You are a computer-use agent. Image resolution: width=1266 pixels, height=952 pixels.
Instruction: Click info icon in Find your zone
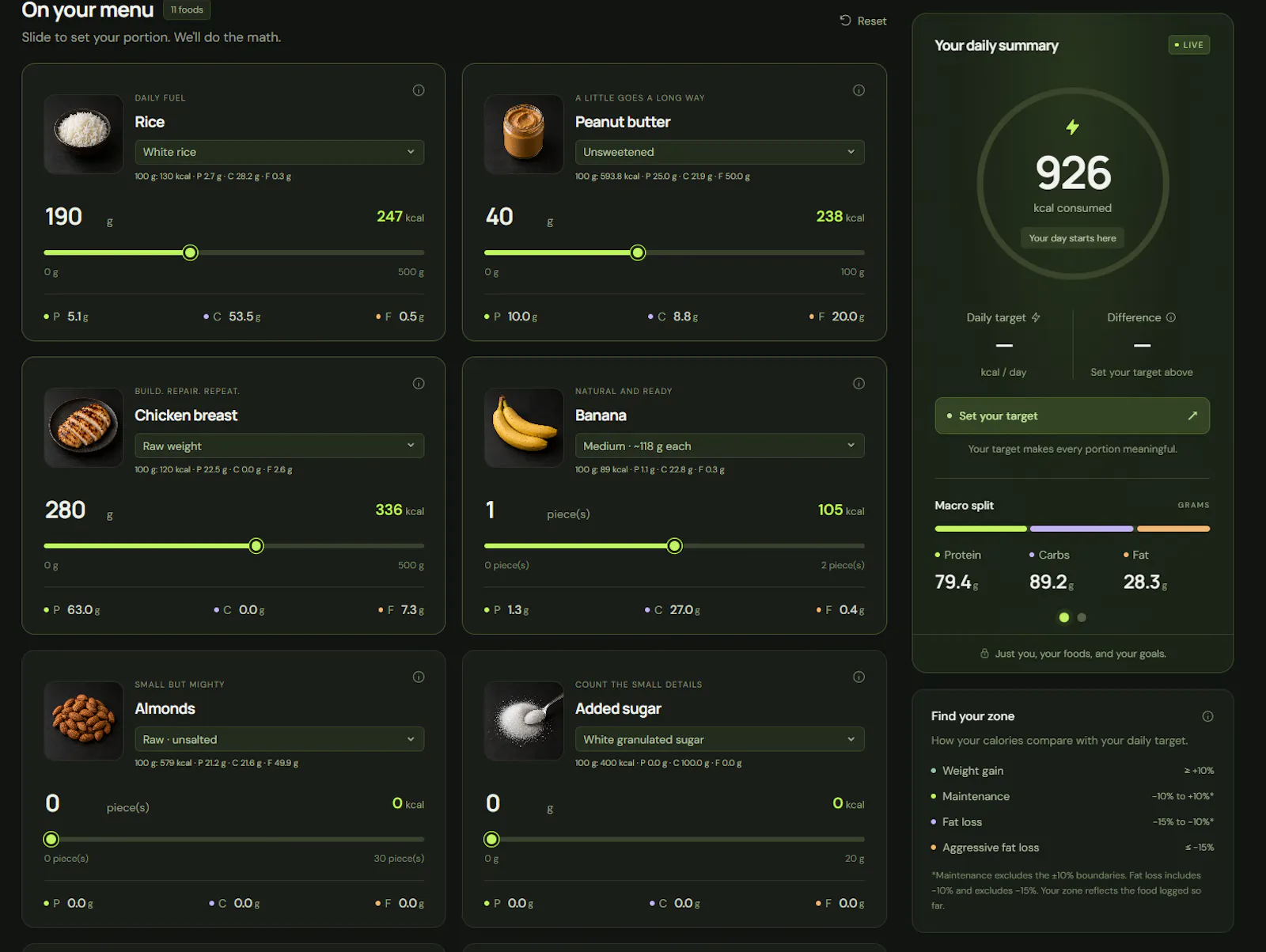1207,716
